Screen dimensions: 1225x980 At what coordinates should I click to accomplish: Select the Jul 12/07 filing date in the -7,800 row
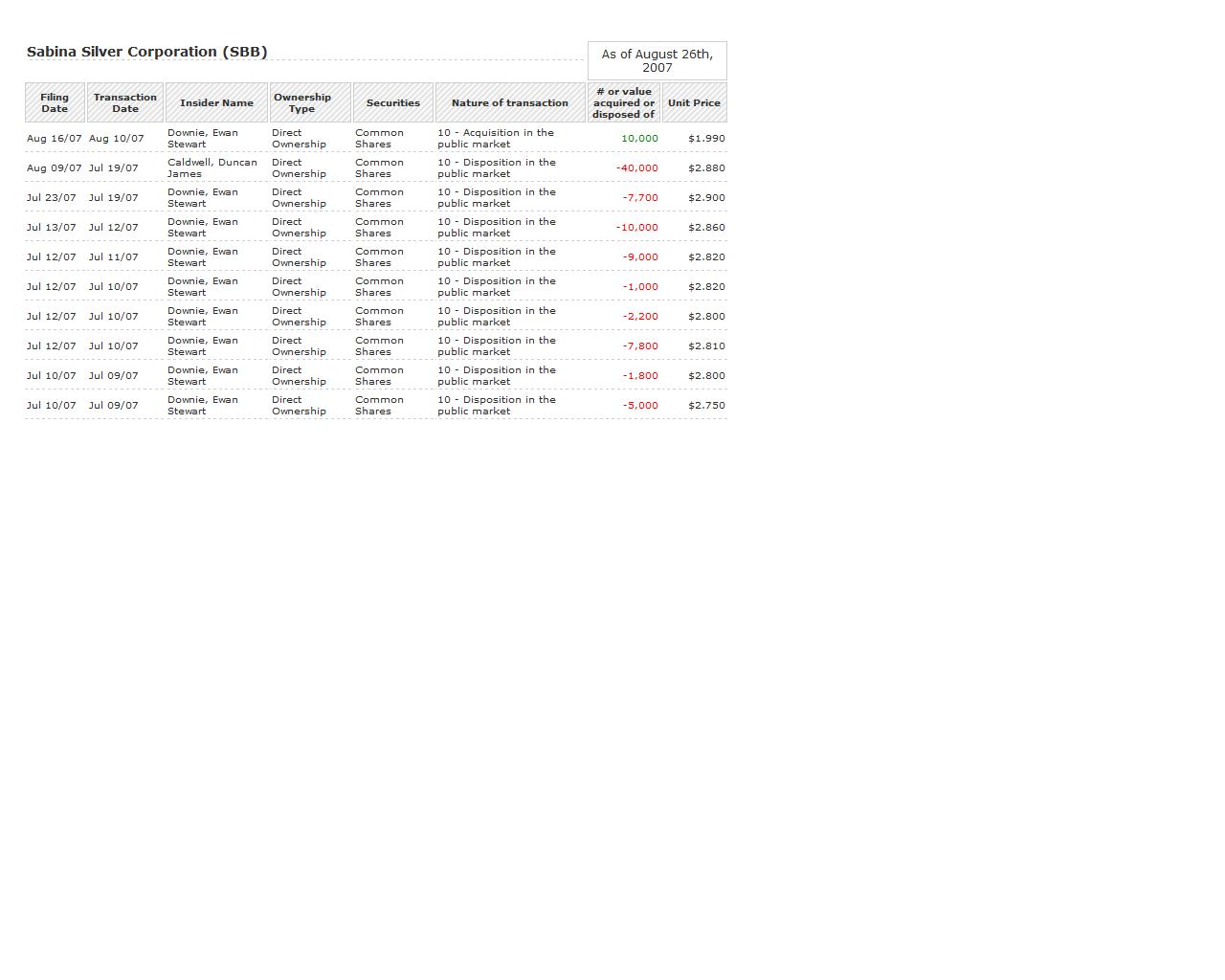52,346
